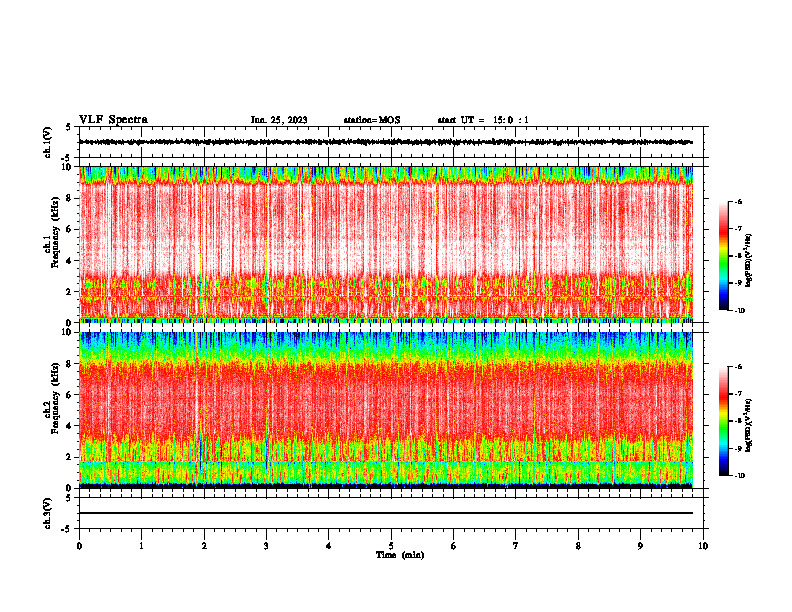Click the "8" kHz tick of ch.1 spectrogram
Image resolution: width=792 pixels, height=612 pixels.
click(70, 198)
